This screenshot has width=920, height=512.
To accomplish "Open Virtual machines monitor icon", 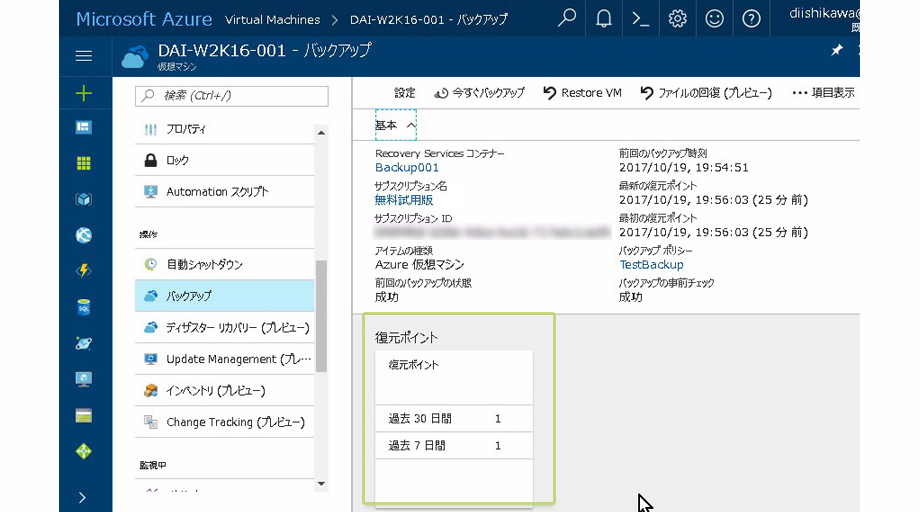I will pyautogui.click(x=84, y=379).
